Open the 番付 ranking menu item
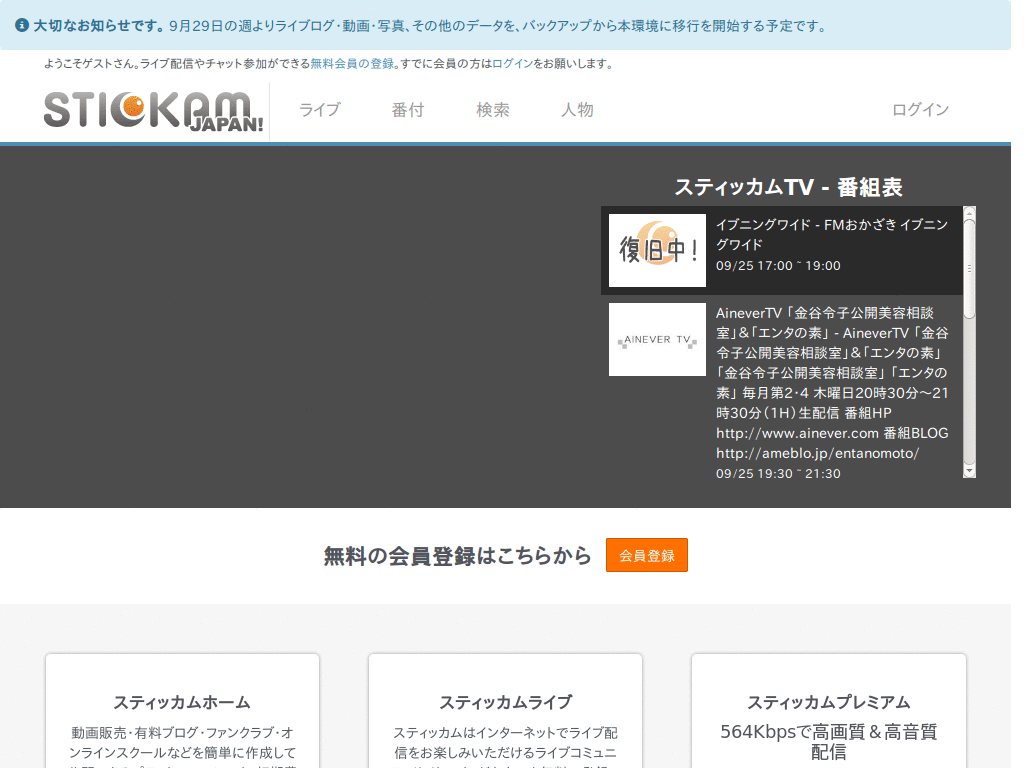The width and height of the screenshot is (1024, 768). point(408,110)
